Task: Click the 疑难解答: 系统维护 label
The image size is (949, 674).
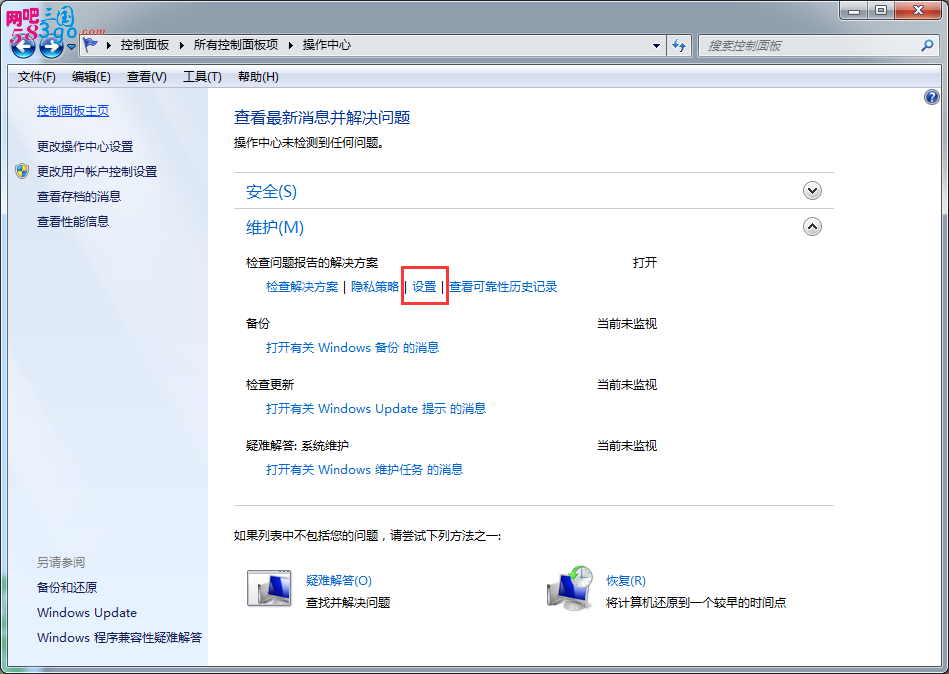Action: [x=297, y=447]
